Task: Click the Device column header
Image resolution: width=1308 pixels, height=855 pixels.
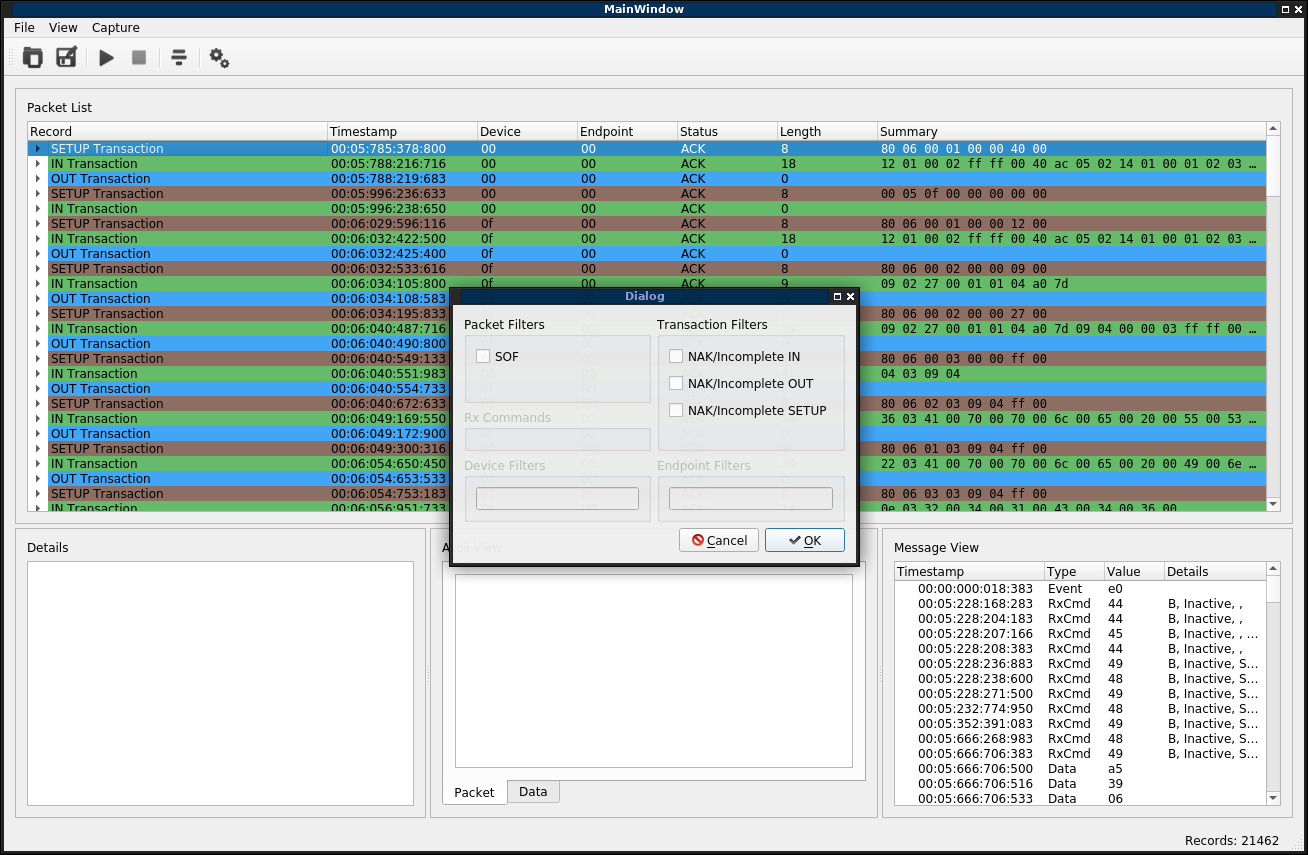Action: click(527, 132)
